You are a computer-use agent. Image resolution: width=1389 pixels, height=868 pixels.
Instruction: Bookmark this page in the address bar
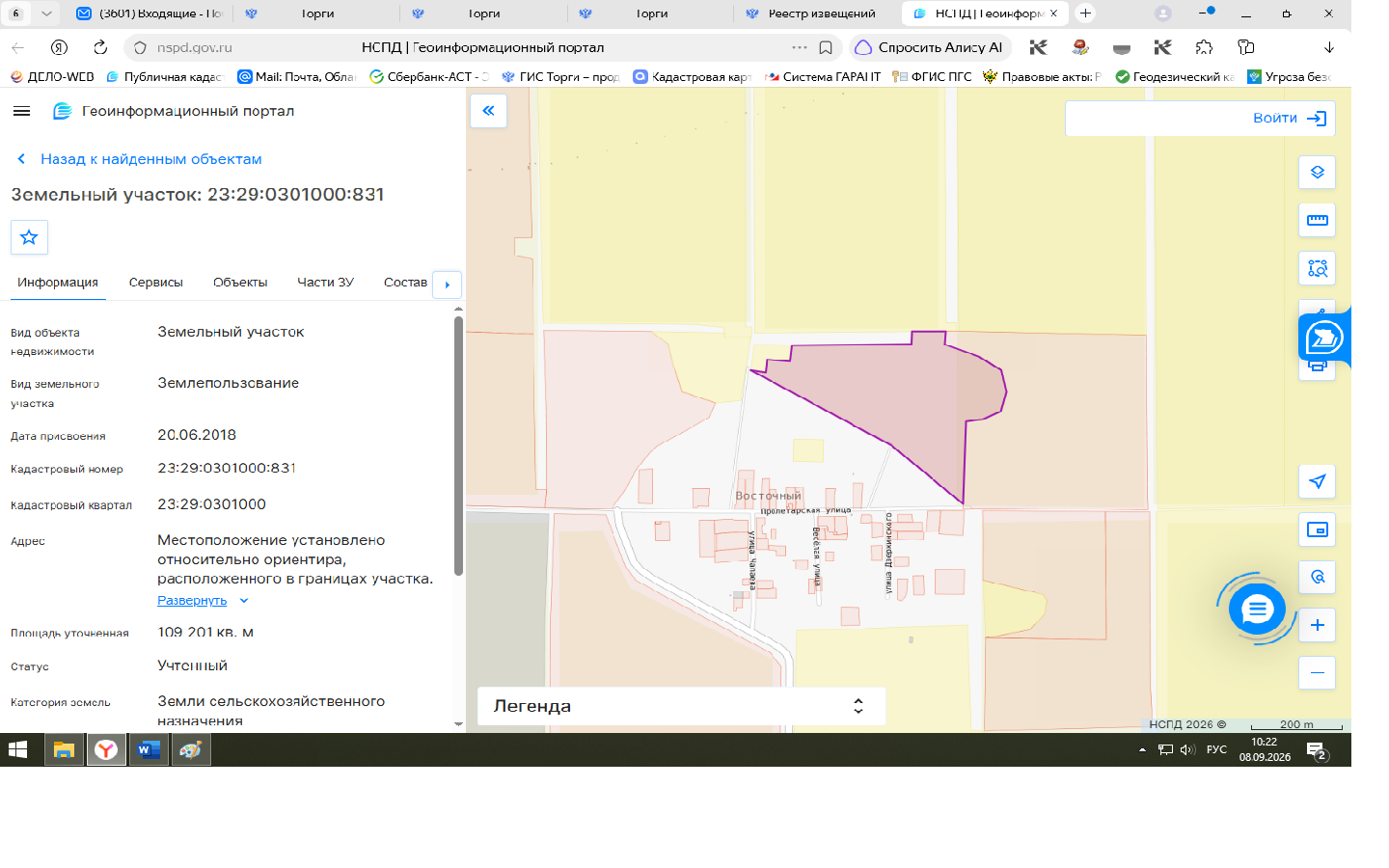(x=826, y=47)
